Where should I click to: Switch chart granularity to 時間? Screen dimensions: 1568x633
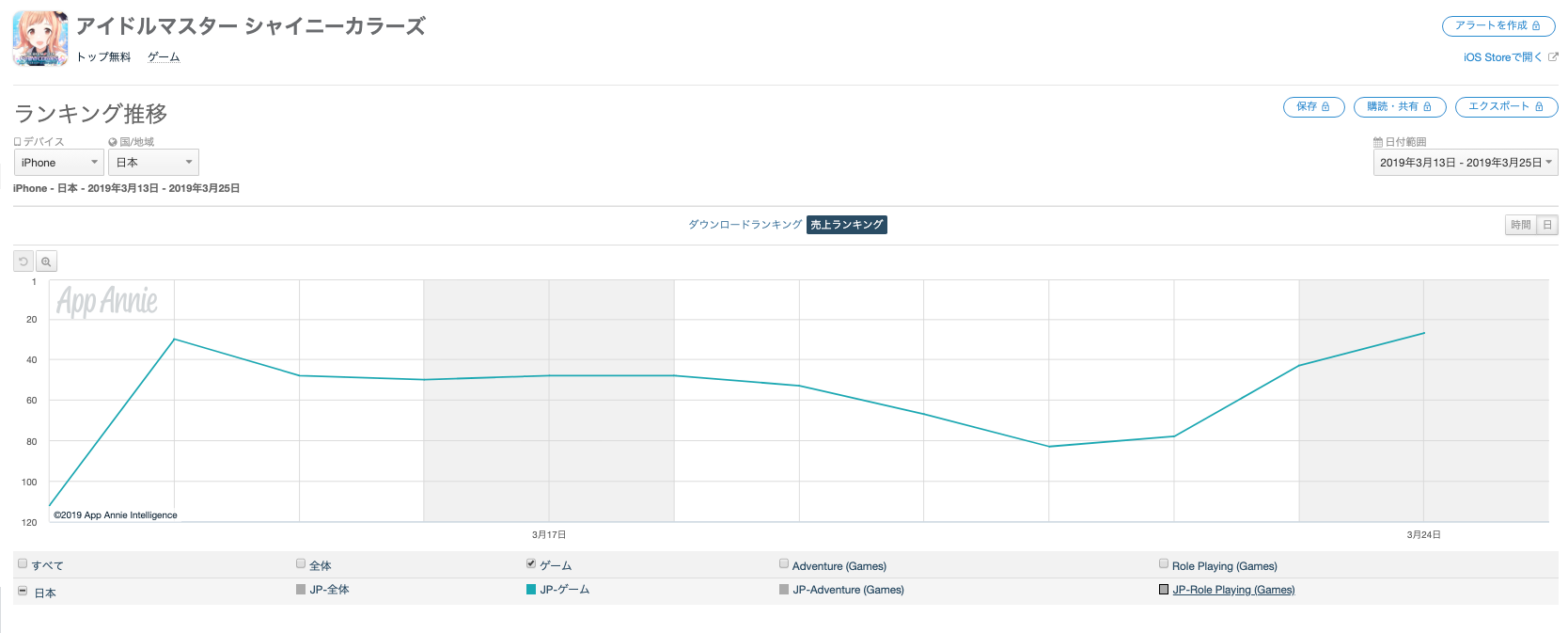[x=1521, y=225]
